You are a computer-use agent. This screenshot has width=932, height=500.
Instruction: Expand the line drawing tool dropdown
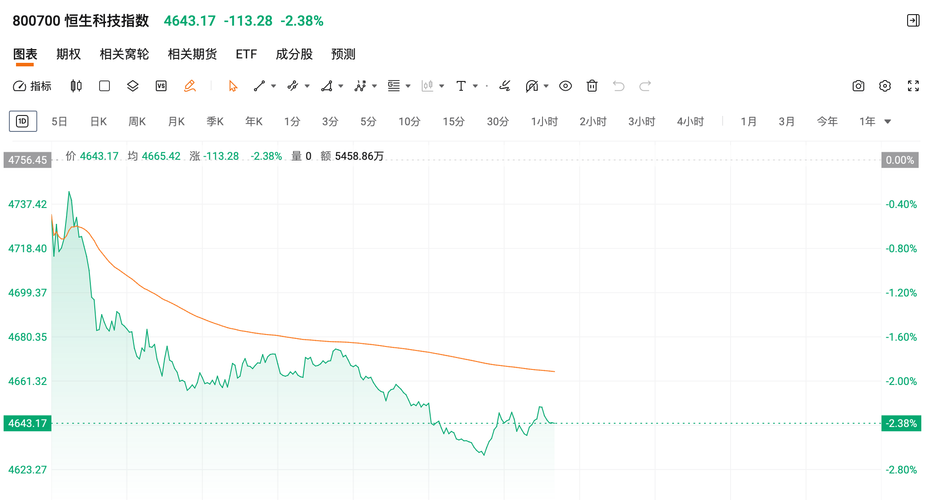tap(272, 86)
